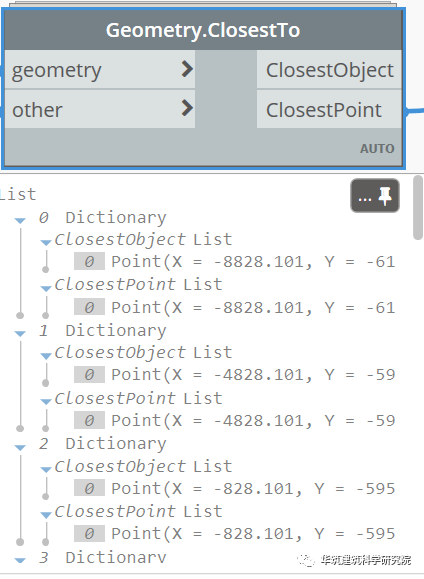
Task: Select ClosestObject Point X = -4828.101 row
Action: point(235,375)
